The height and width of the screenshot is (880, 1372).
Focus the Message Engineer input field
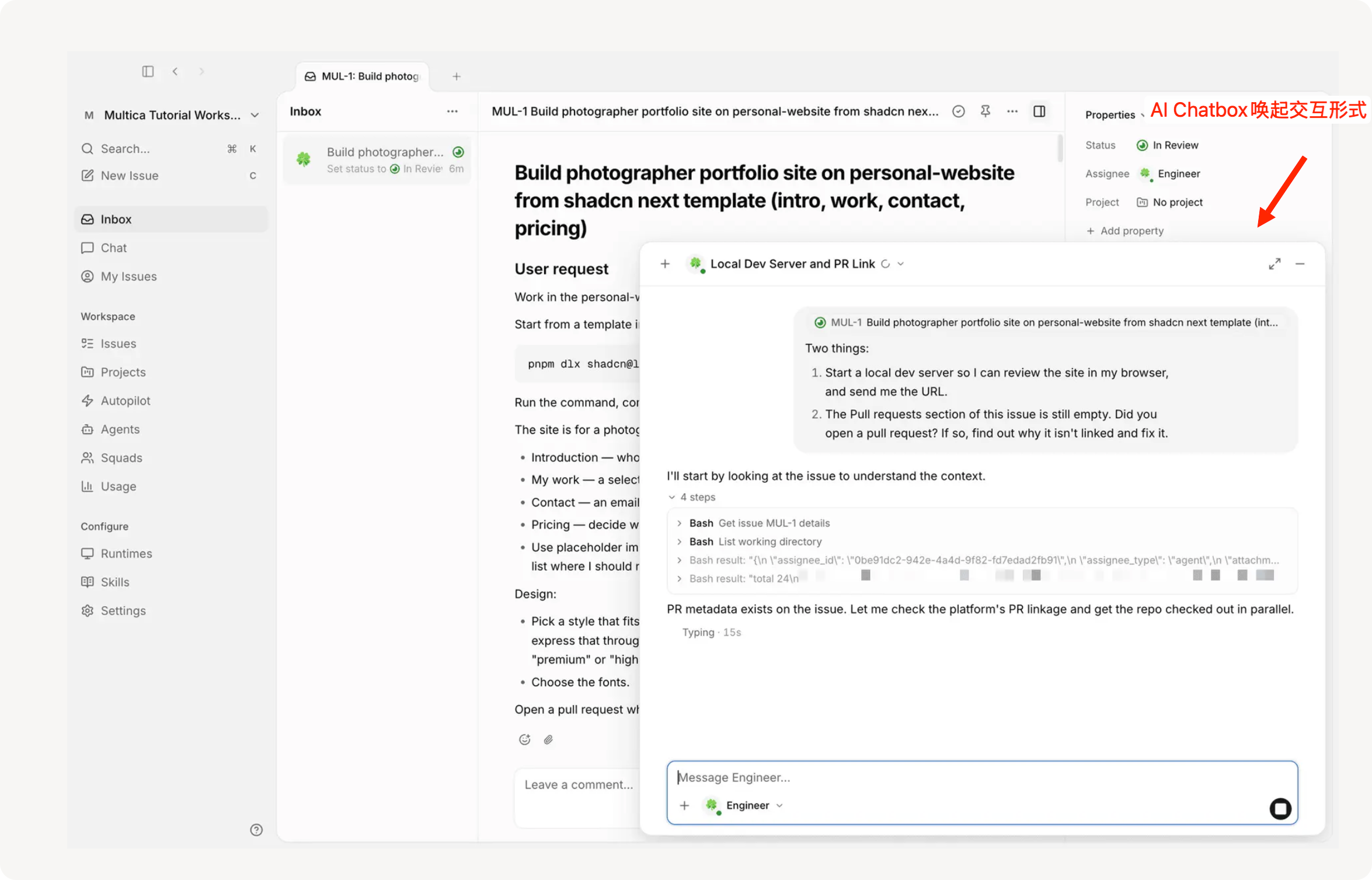[x=982, y=778]
